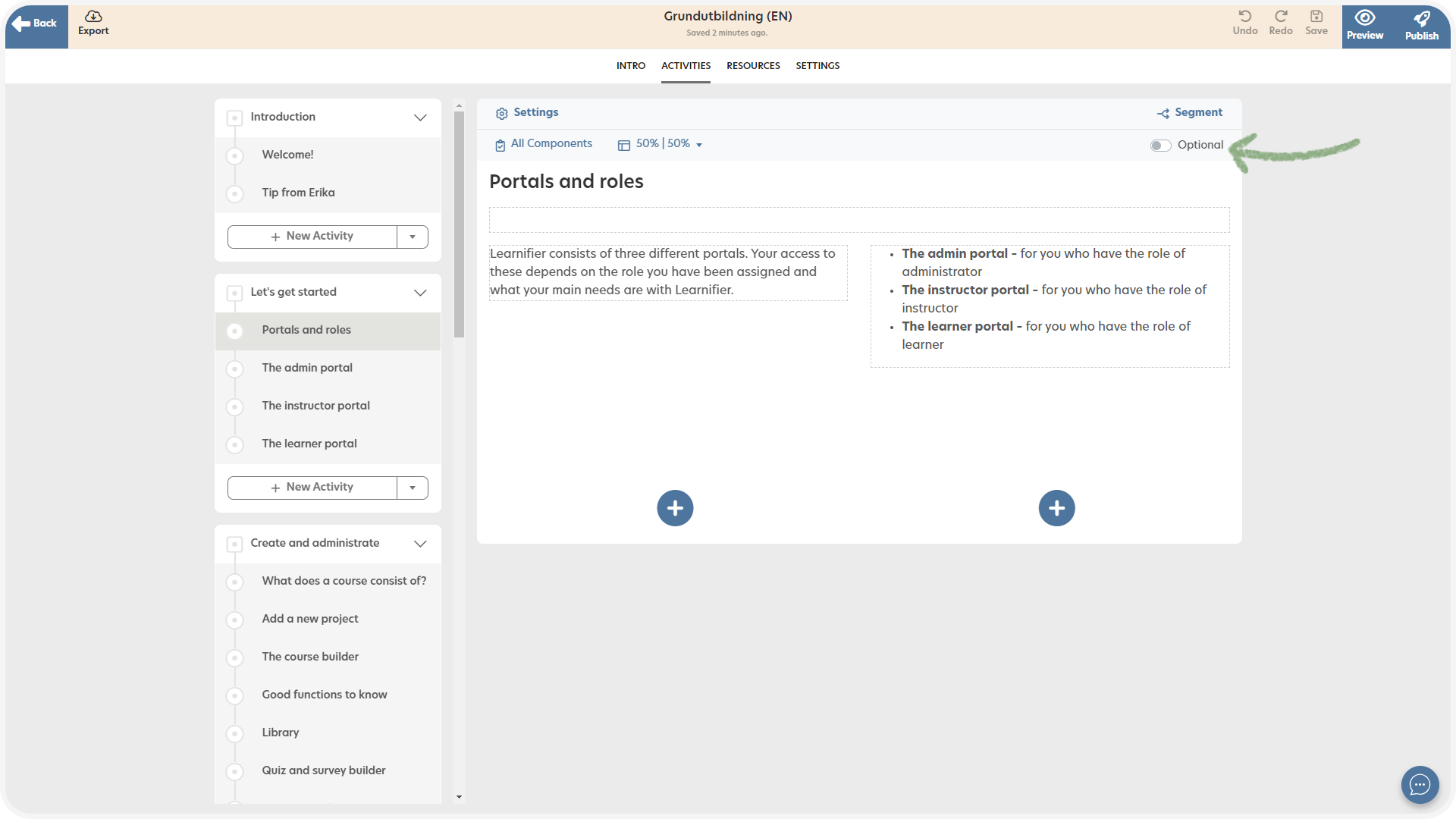
Task: Click the Export cloud icon
Action: coord(93,17)
